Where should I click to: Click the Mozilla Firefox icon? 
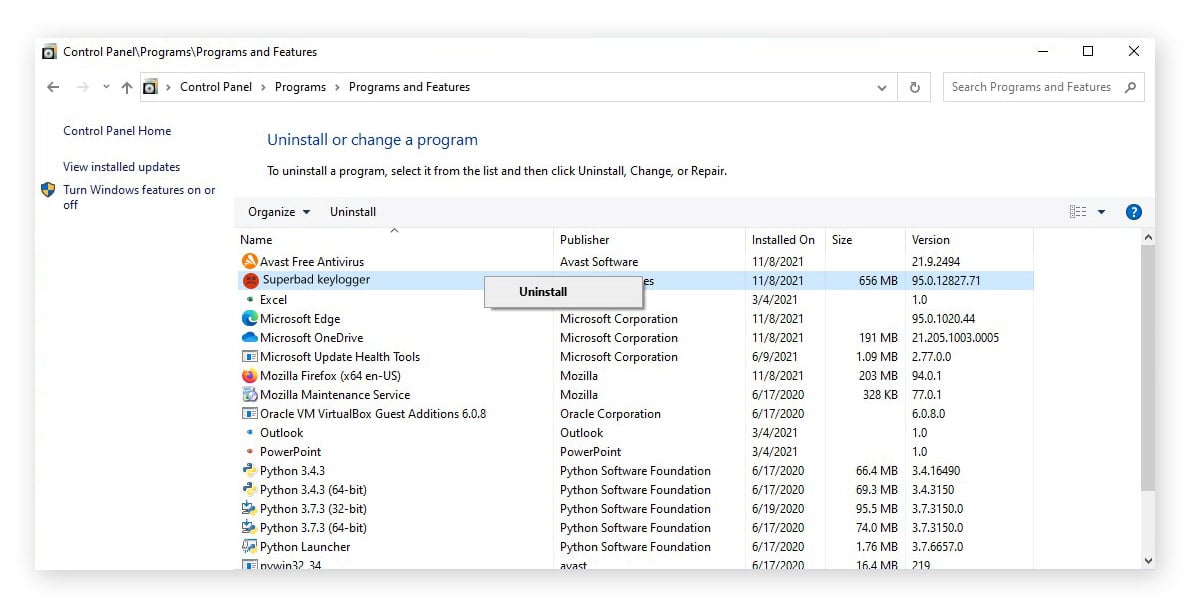(x=249, y=376)
